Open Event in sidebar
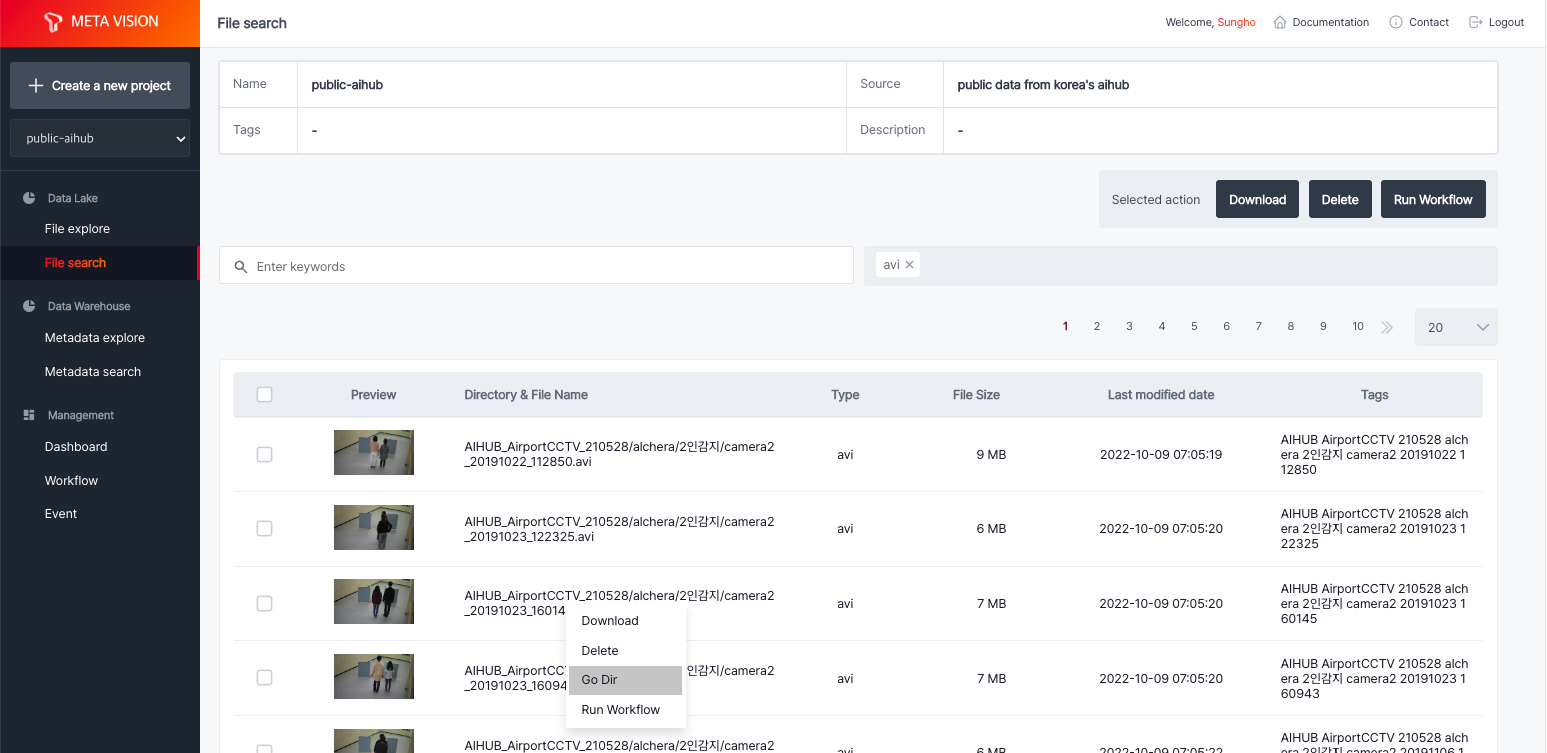The image size is (1547, 753). coord(61,514)
